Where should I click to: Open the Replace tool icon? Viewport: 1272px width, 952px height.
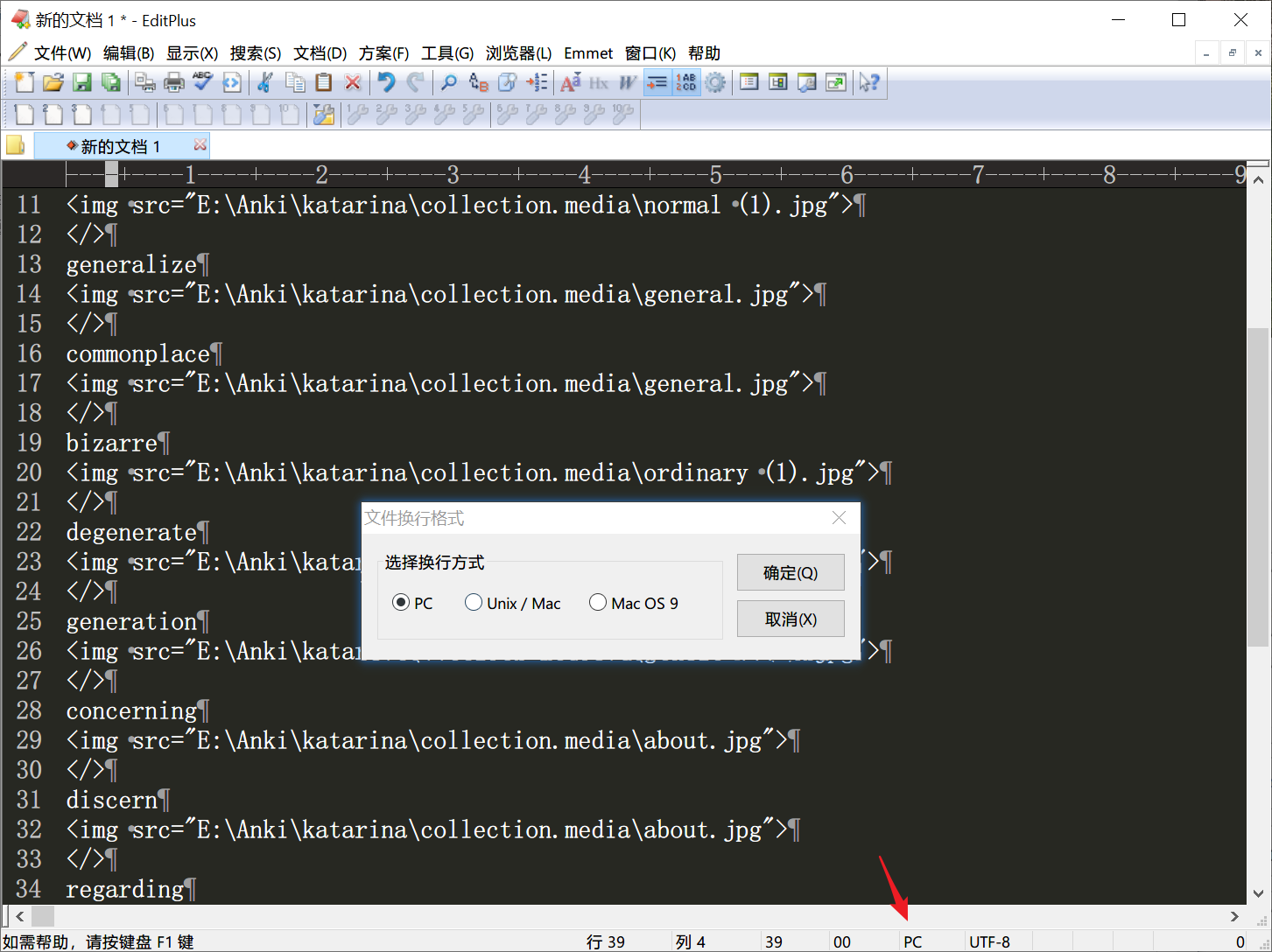478,82
